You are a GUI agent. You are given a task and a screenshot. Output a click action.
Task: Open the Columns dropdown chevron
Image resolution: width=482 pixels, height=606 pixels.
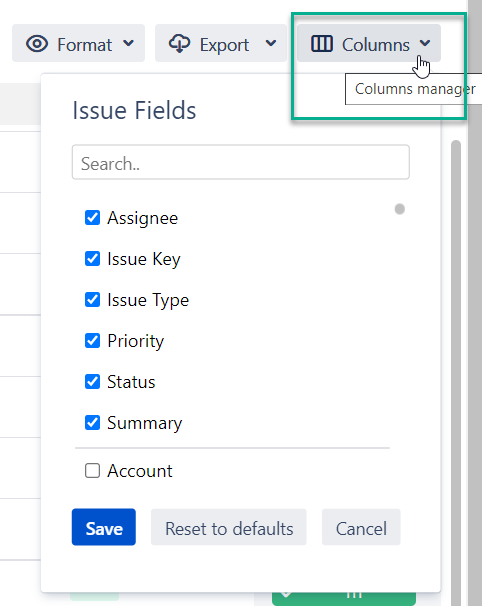(425, 43)
